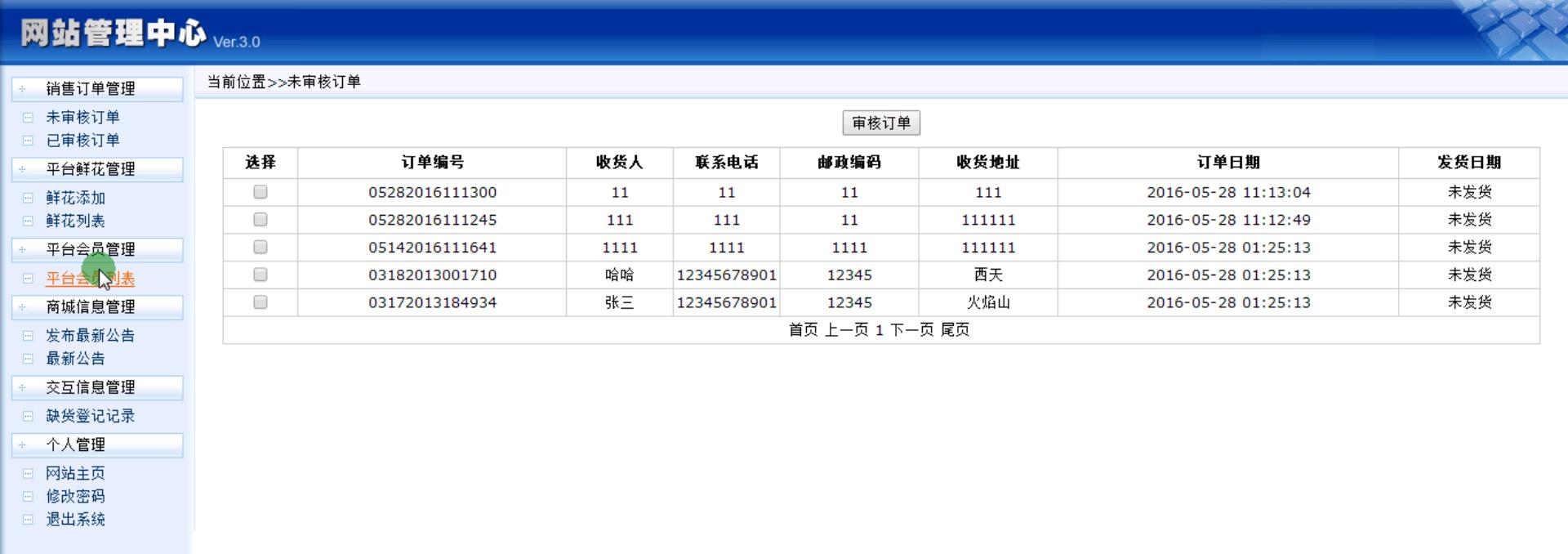The height and width of the screenshot is (554, 1568).
Task: Click order date 2016-05-28 11:12:49
Action: pos(1228,220)
